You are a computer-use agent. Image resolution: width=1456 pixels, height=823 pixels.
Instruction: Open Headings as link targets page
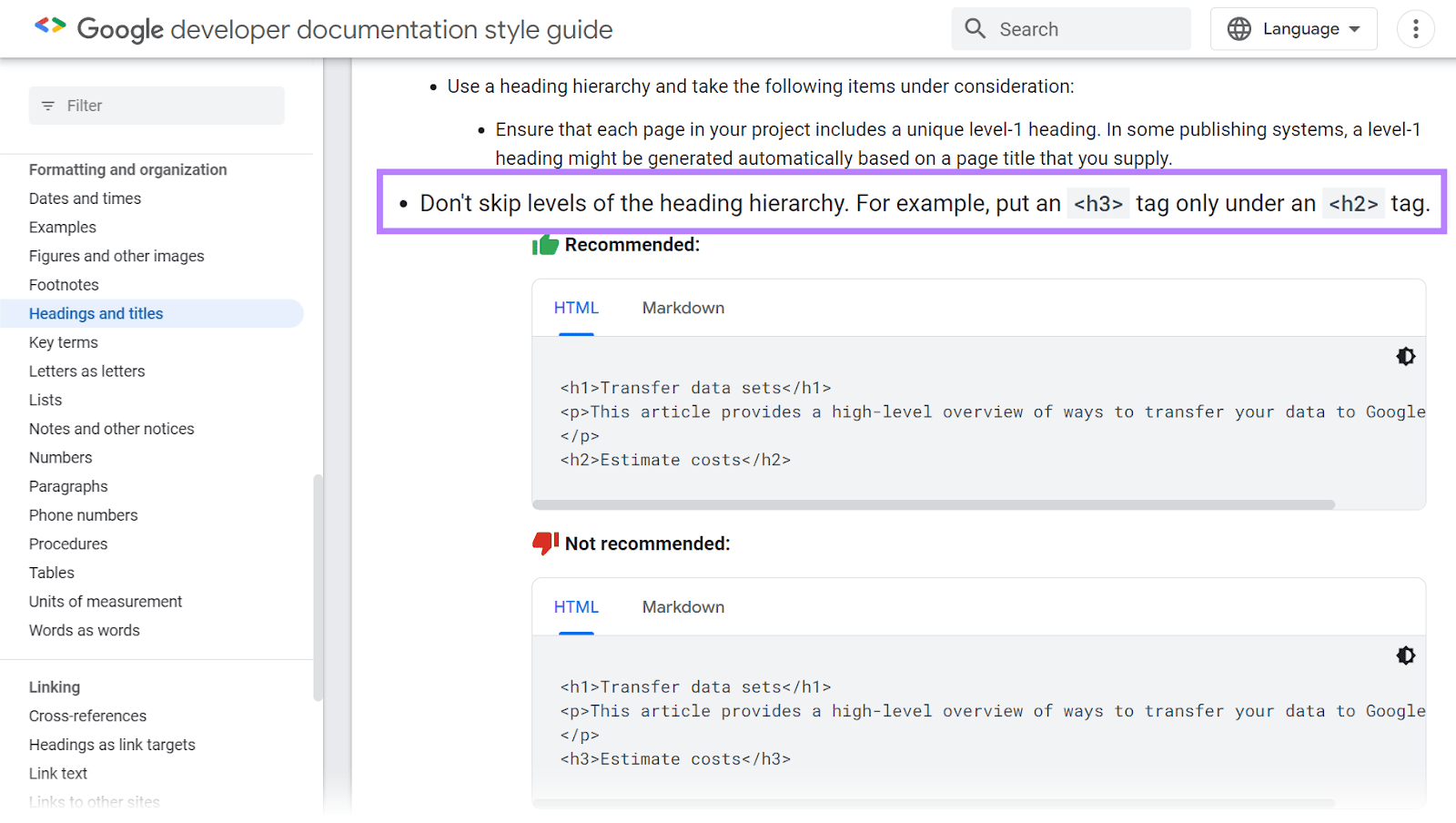(112, 745)
